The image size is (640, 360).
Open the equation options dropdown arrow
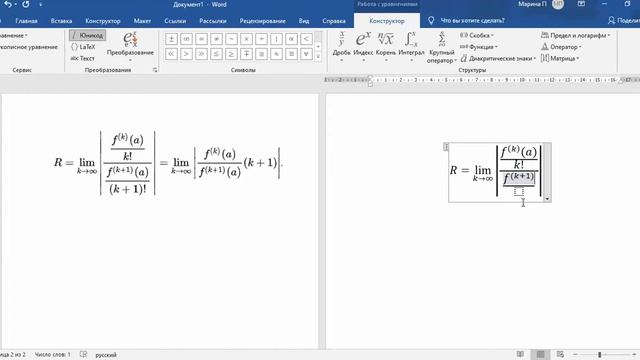547,199
